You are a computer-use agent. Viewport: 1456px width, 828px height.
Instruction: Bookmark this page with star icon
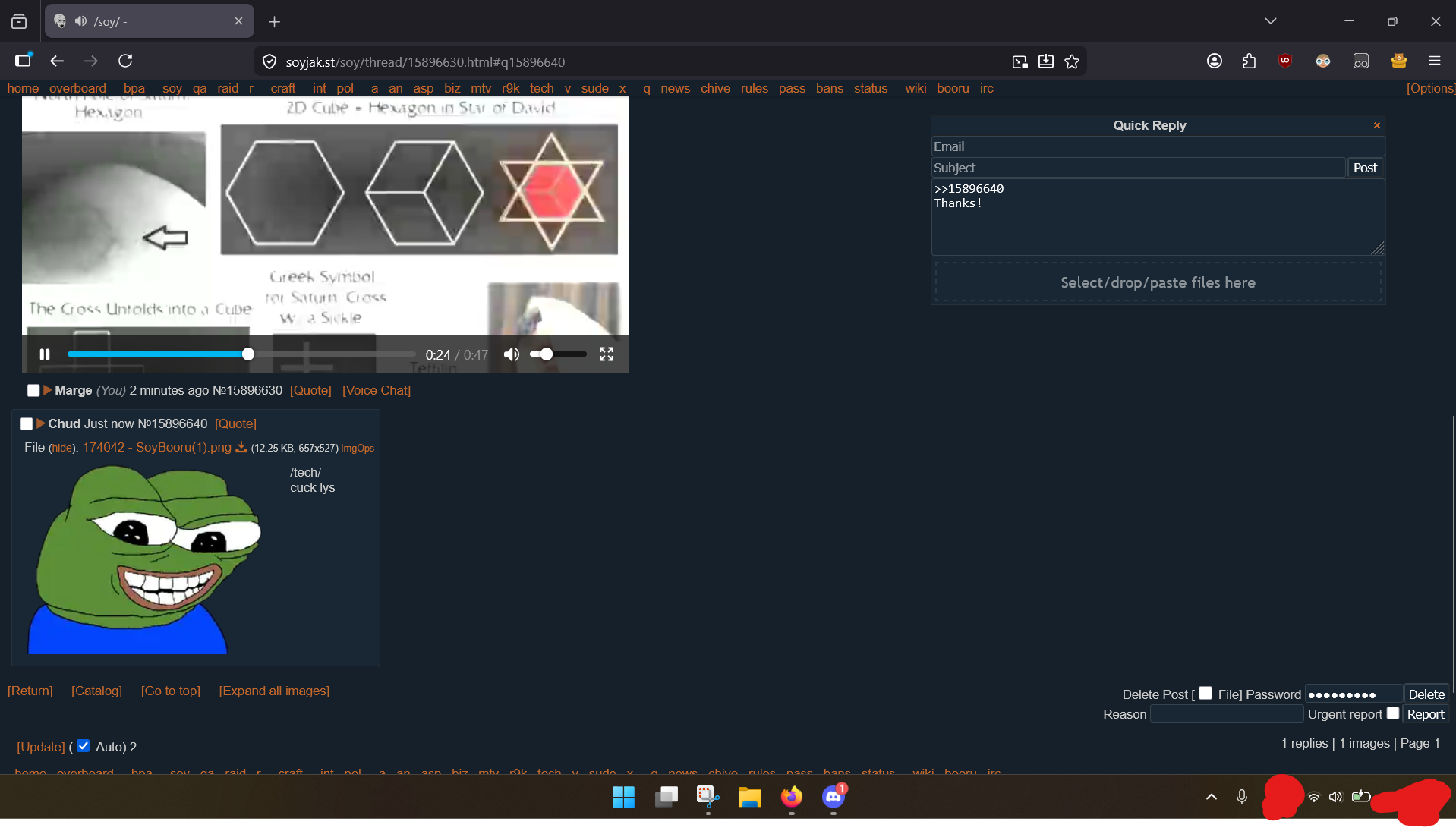tap(1072, 61)
